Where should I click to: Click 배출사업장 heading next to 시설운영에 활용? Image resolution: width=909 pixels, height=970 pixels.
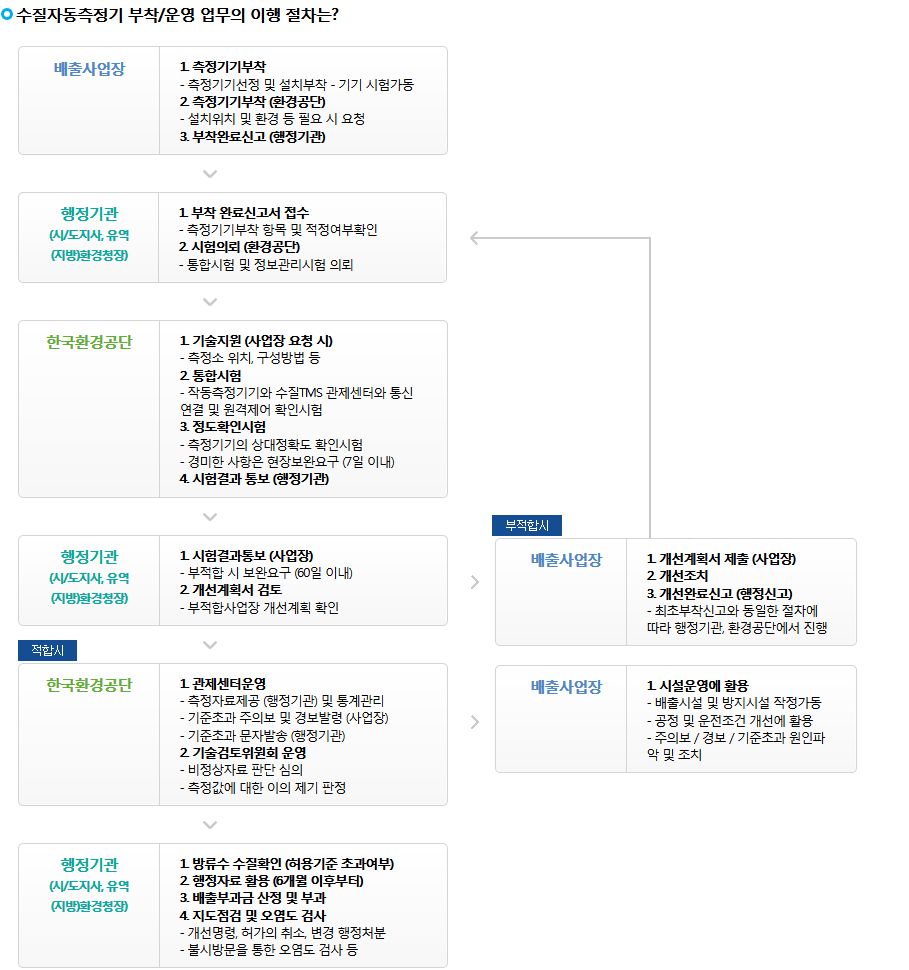tap(566, 687)
